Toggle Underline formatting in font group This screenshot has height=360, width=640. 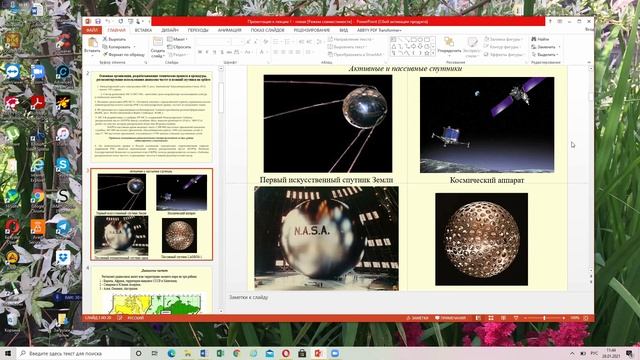click(x=215, y=52)
